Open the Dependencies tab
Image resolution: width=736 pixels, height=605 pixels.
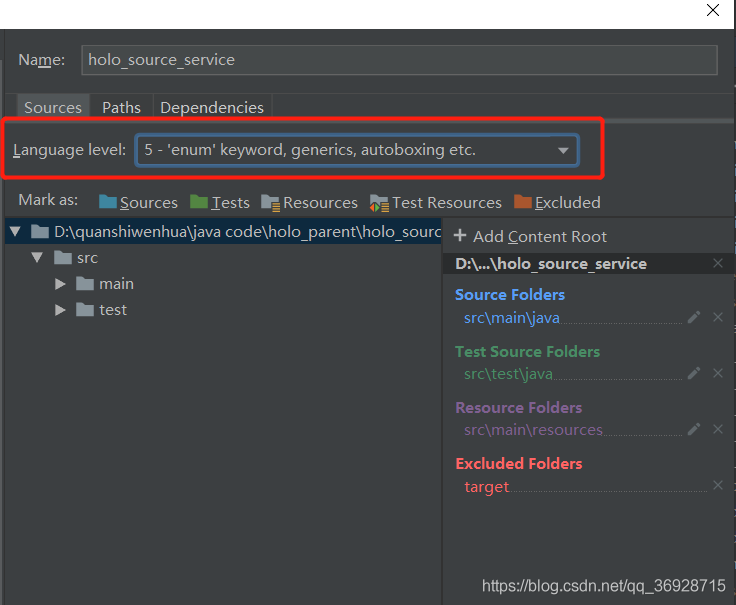pyautogui.click(x=212, y=107)
